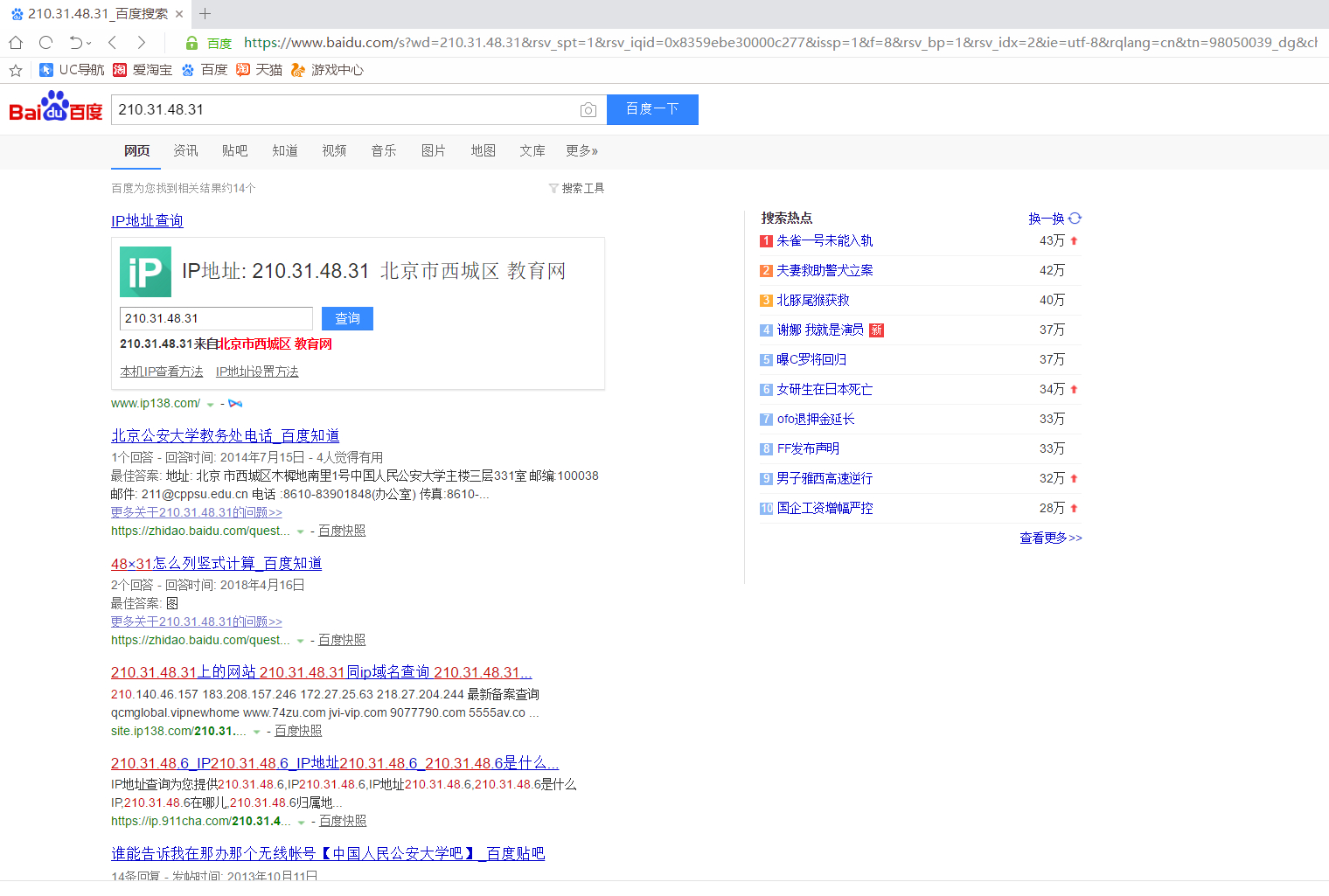Image resolution: width=1329 pixels, height=896 pixels.
Task: Open a new tab with plus icon
Action: click(205, 14)
